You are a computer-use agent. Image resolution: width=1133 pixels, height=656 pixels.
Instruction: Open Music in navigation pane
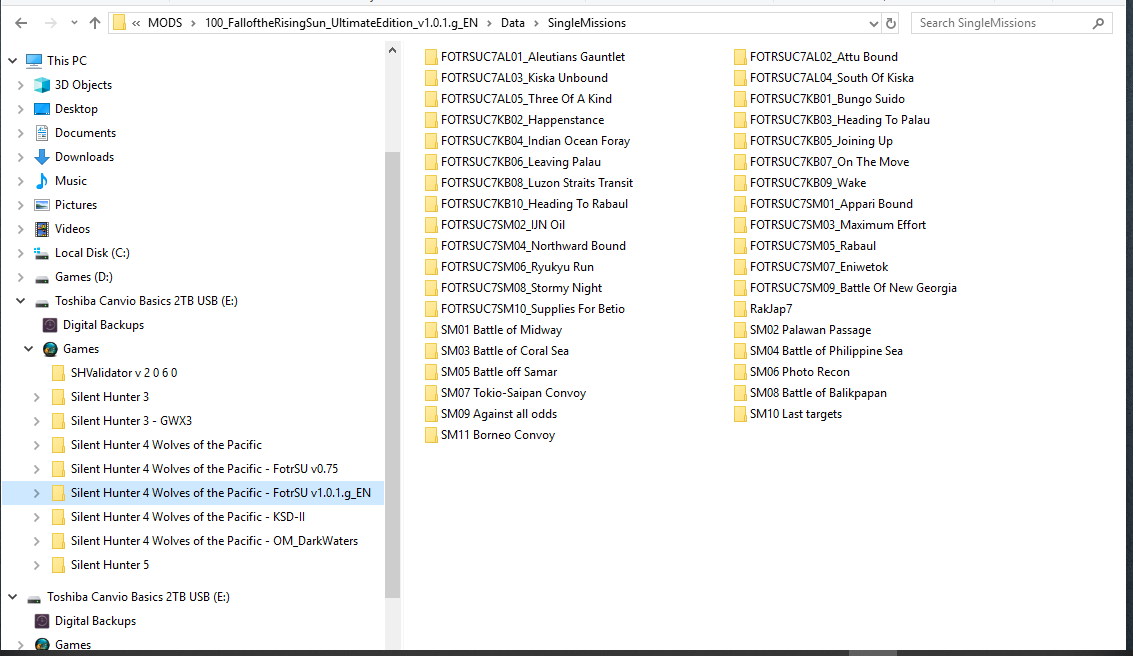(x=71, y=181)
